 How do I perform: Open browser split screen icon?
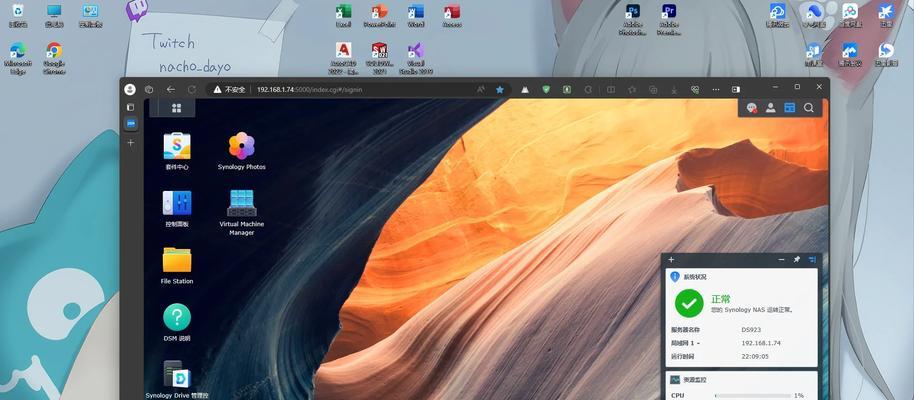610,90
